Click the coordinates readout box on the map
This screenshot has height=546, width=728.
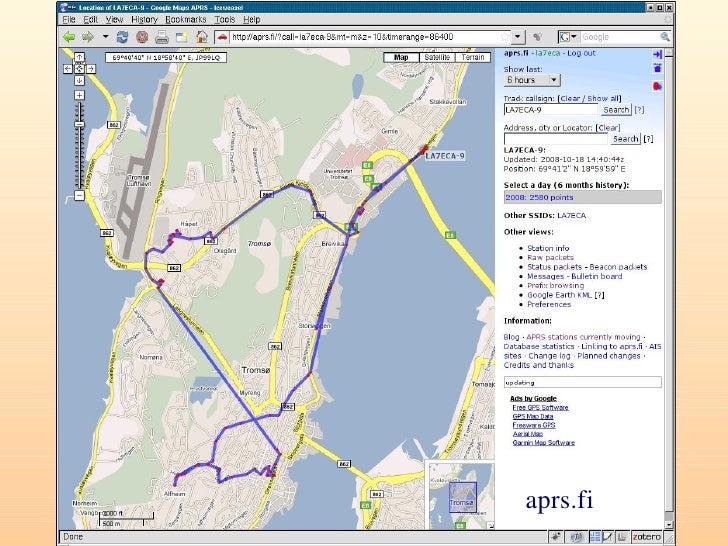click(166, 58)
